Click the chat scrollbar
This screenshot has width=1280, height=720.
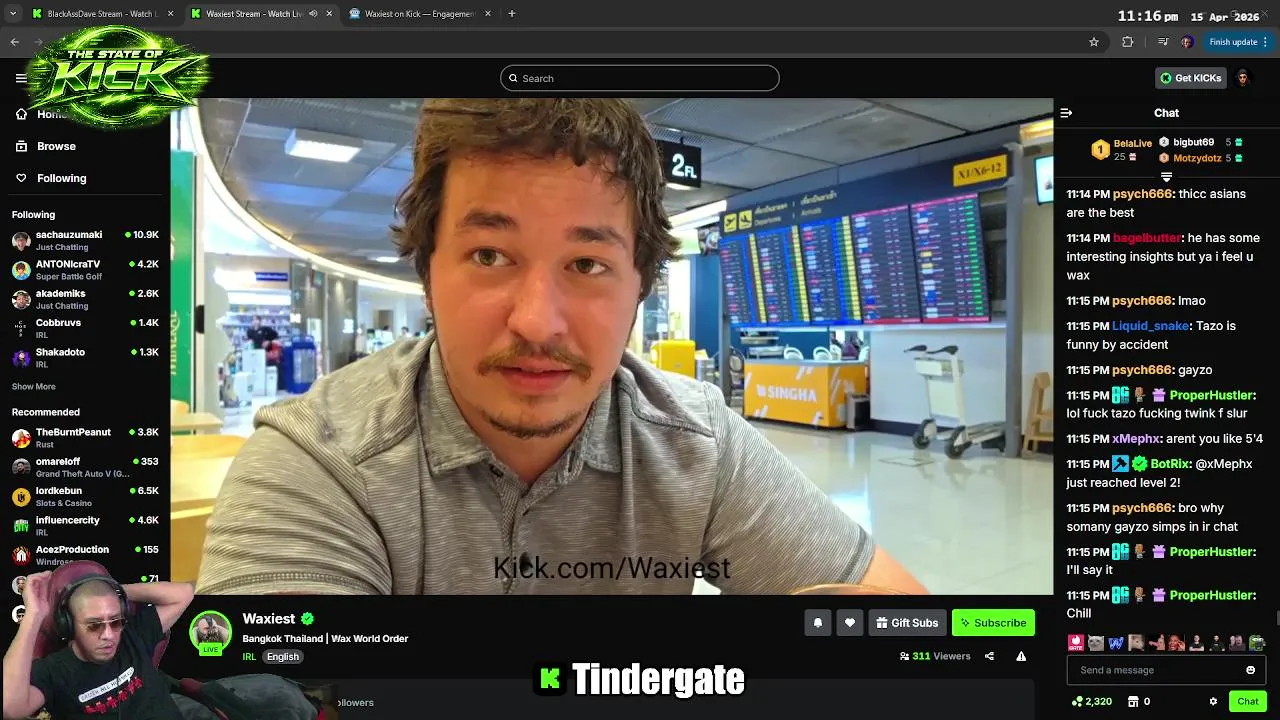[x=1276, y=620]
